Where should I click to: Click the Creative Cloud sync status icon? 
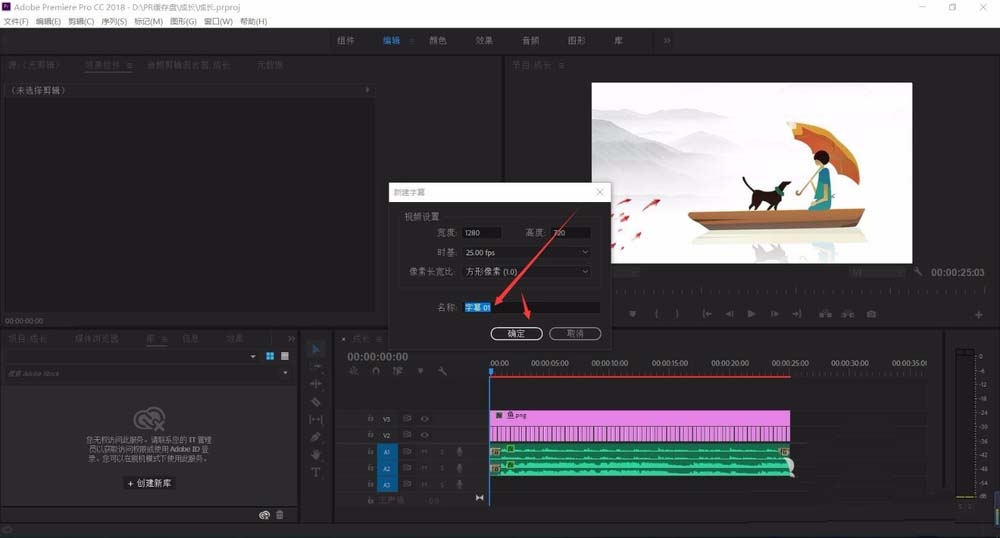click(264, 515)
